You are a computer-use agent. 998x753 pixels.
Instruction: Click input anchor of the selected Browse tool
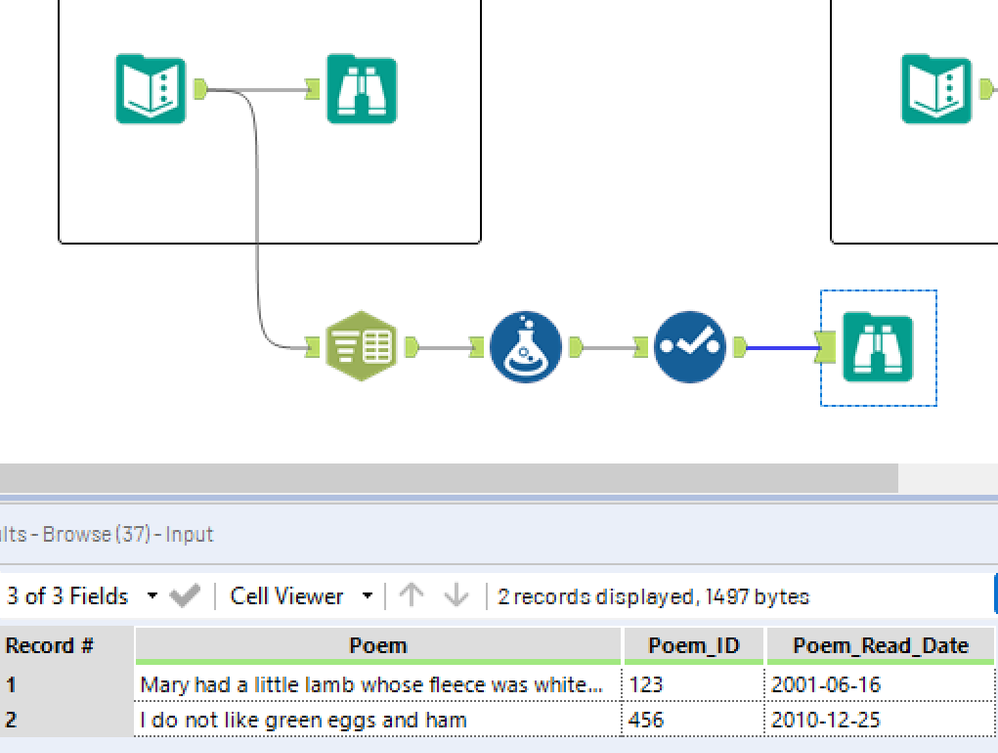[x=826, y=348]
